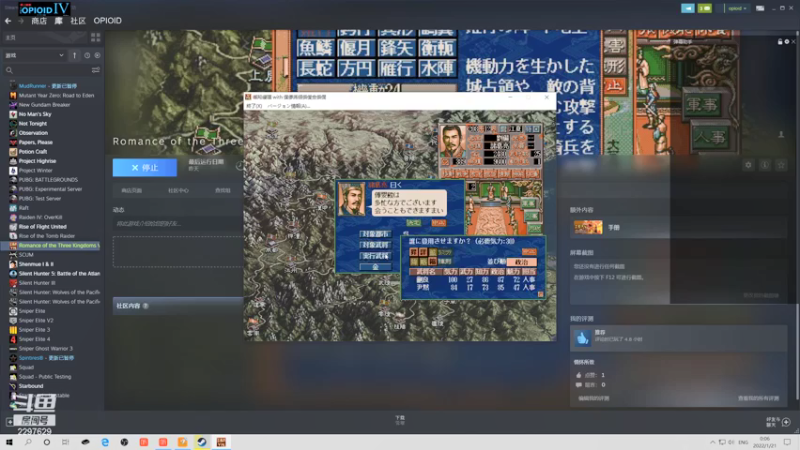Select executing officer option in game menu
Screen dimensions: 800x450
tap(375, 256)
